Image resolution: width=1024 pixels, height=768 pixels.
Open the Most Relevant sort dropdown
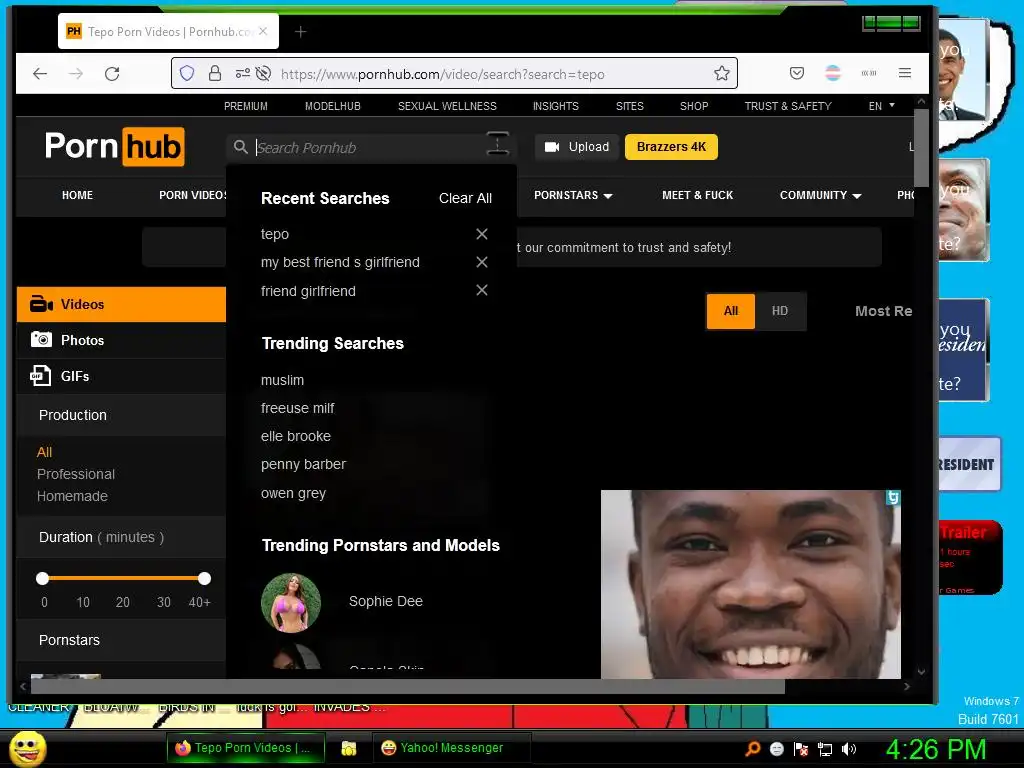click(x=884, y=312)
